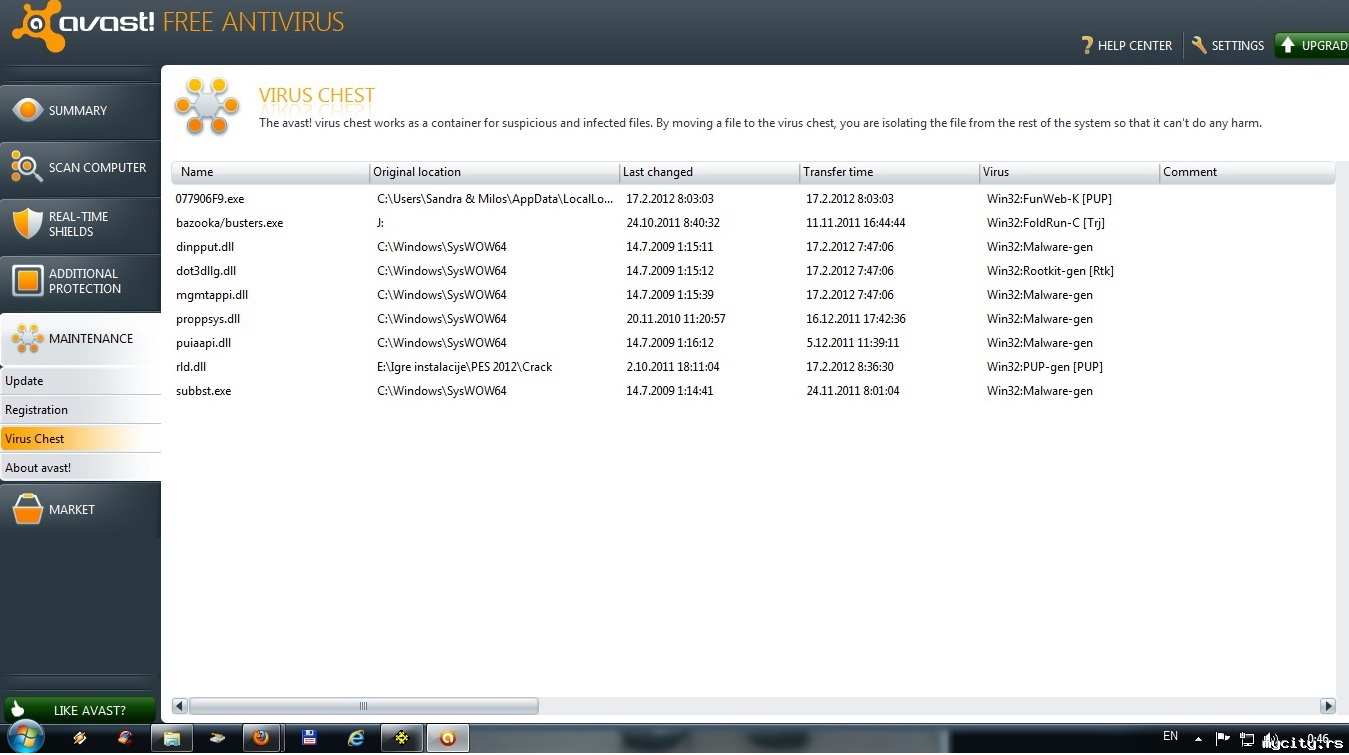Click transfer time 24.11.2011 8:01:04
This screenshot has height=755, width=1349.
[853, 391]
